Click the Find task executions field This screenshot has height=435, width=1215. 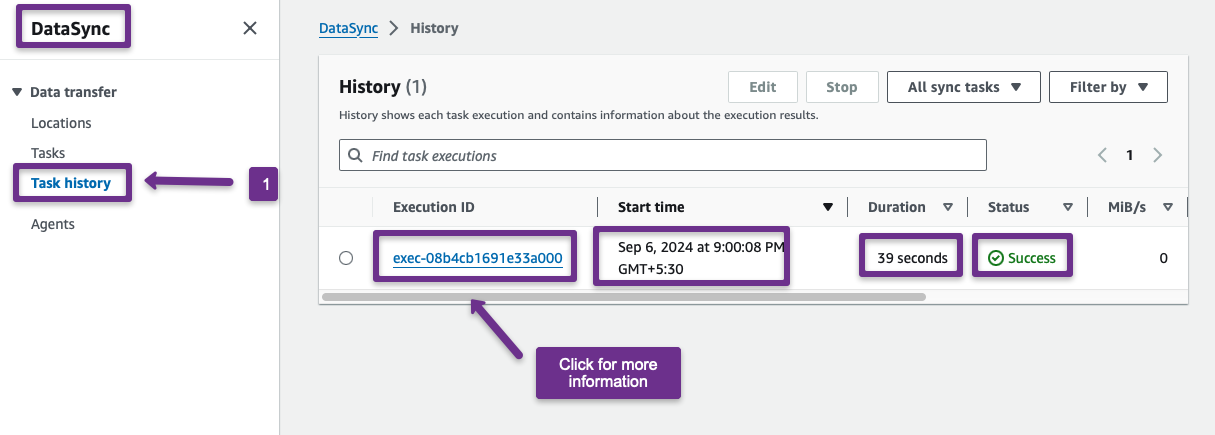(x=670, y=156)
